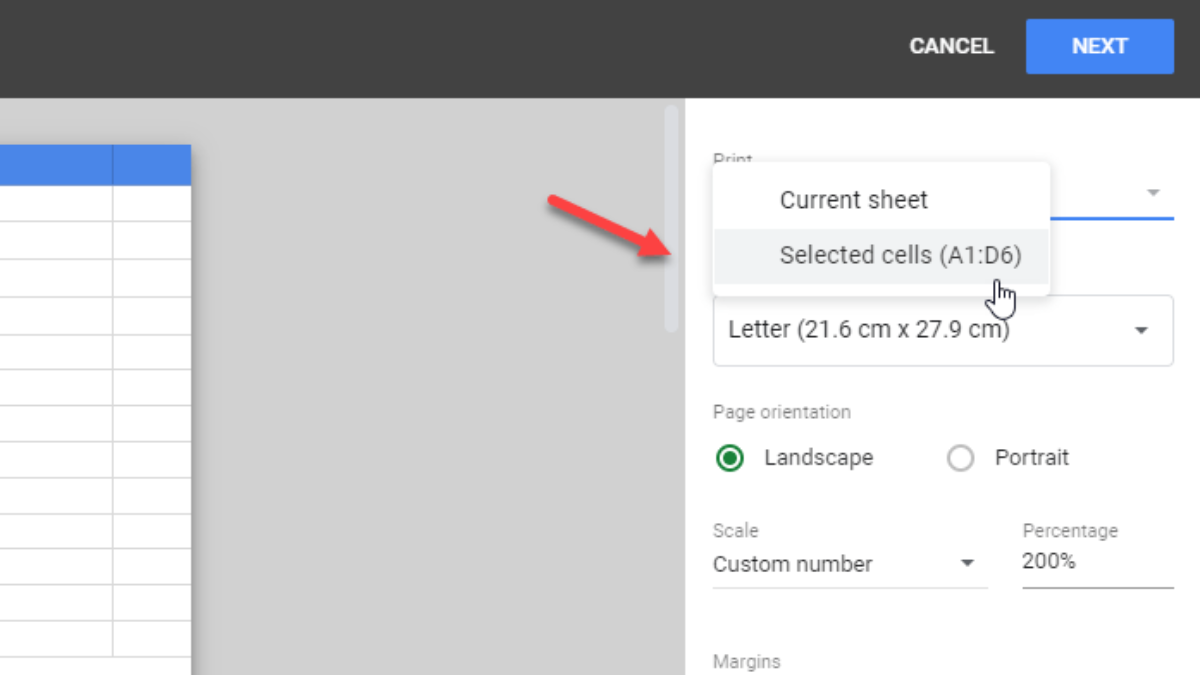The width and height of the screenshot is (1200, 675).
Task: Click the Scale dropdown caret icon
Action: point(967,564)
